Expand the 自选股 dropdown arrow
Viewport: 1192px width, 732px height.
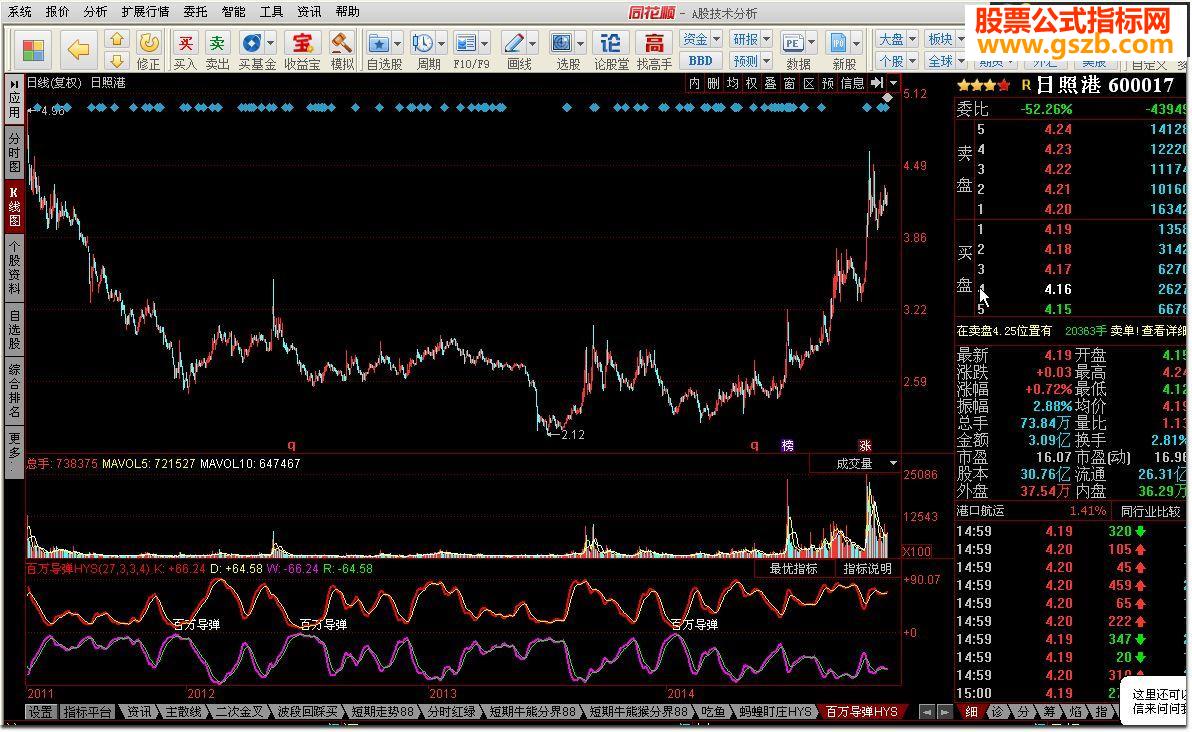(397, 43)
